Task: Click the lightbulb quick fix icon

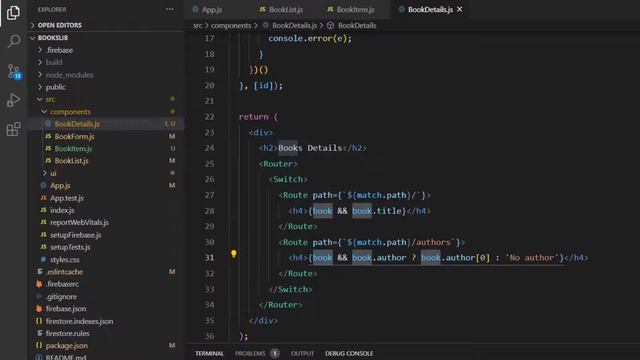Action: click(x=233, y=254)
